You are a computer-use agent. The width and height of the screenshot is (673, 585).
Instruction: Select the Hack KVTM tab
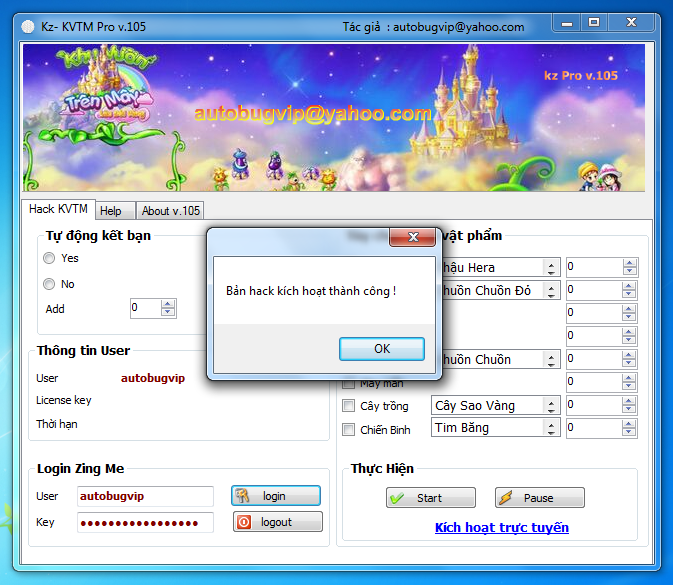point(58,209)
